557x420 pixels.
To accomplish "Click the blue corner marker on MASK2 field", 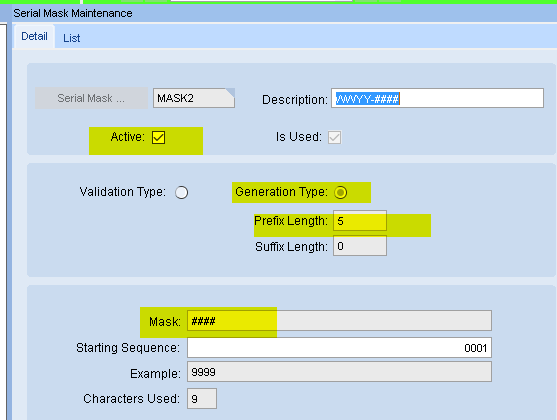I will pyautogui.click(x=231, y=92).
